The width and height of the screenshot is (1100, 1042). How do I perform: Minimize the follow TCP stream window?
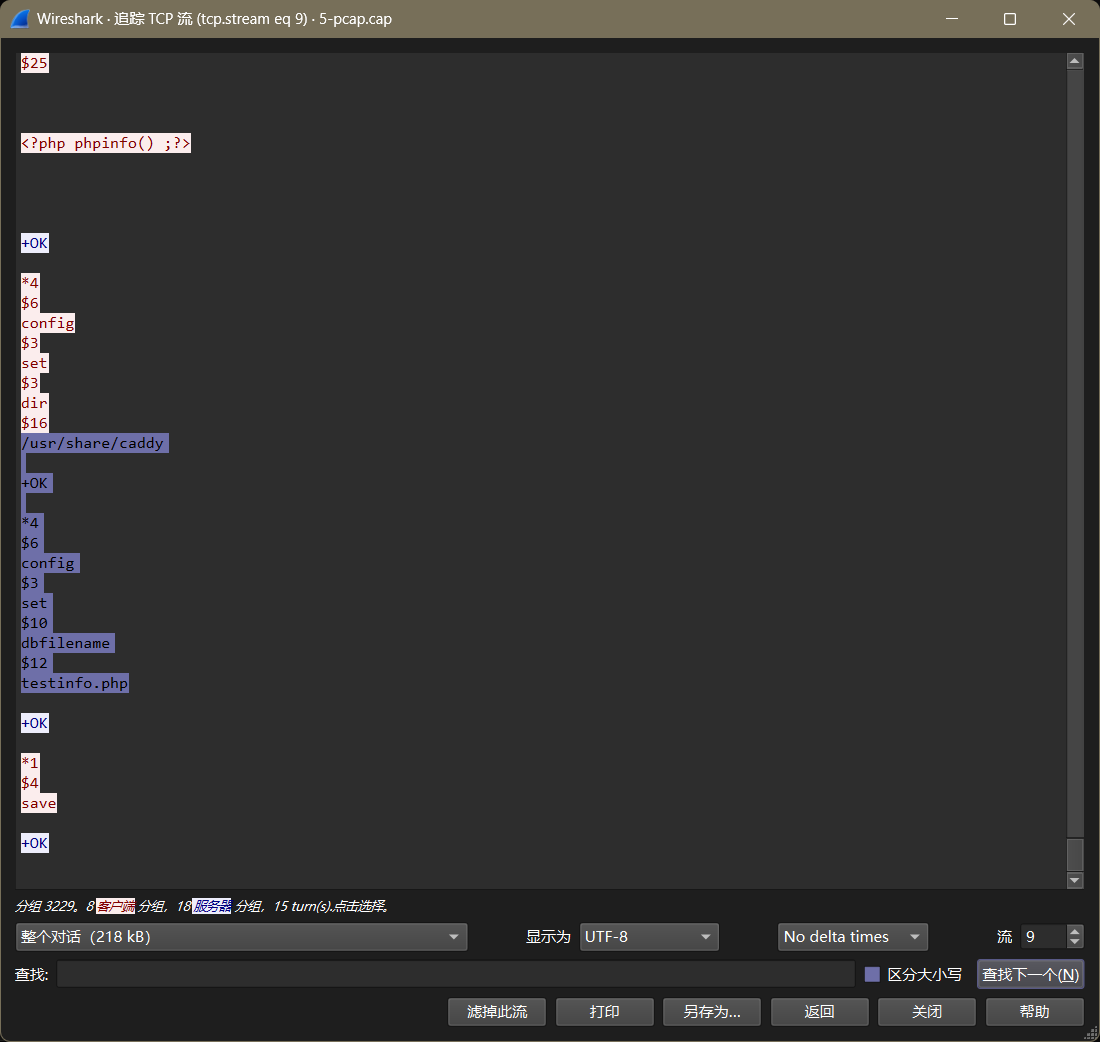(x=951, y=19)
